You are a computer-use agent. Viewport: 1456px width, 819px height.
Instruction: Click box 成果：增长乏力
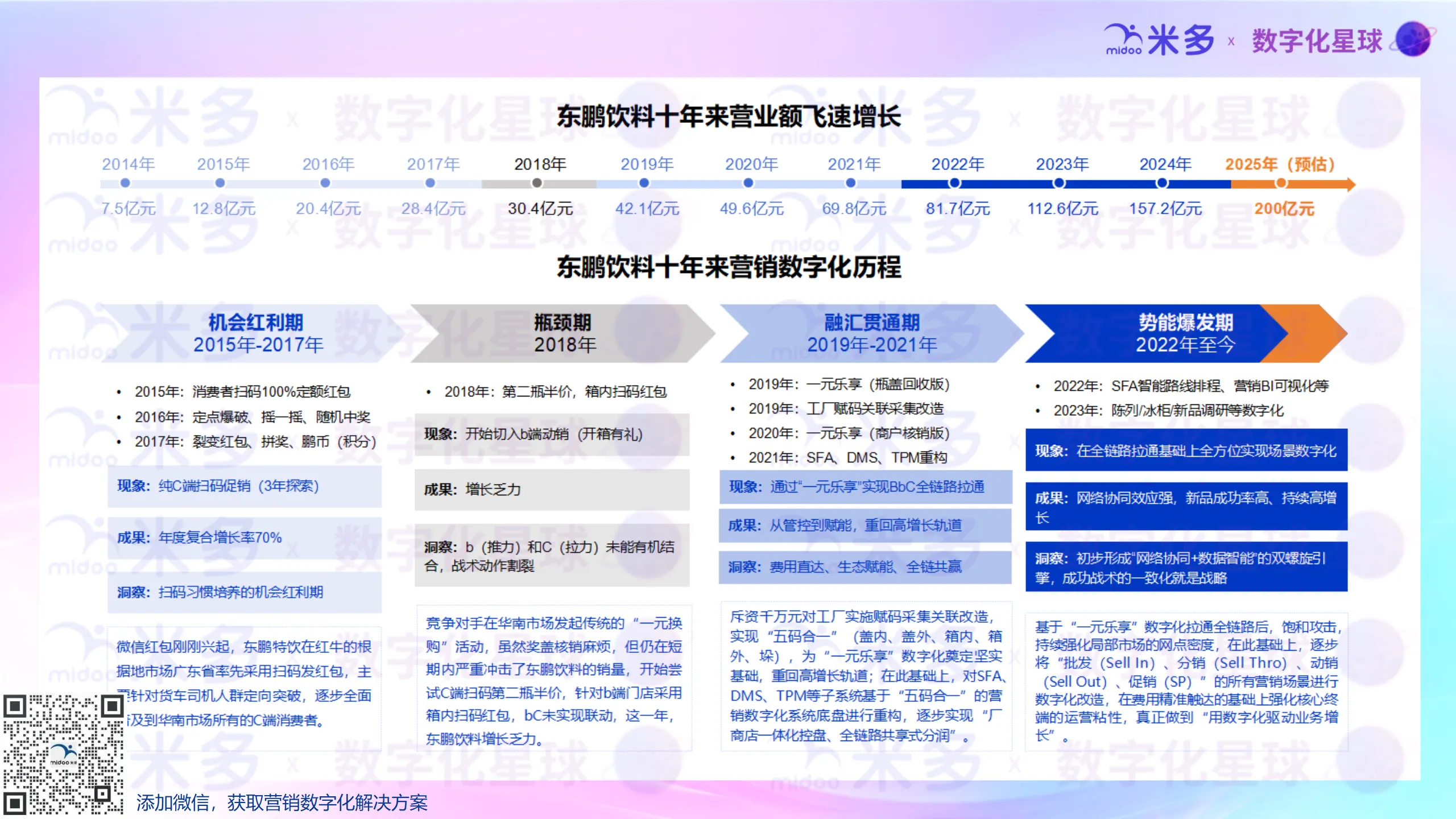(x=552, y=490)
